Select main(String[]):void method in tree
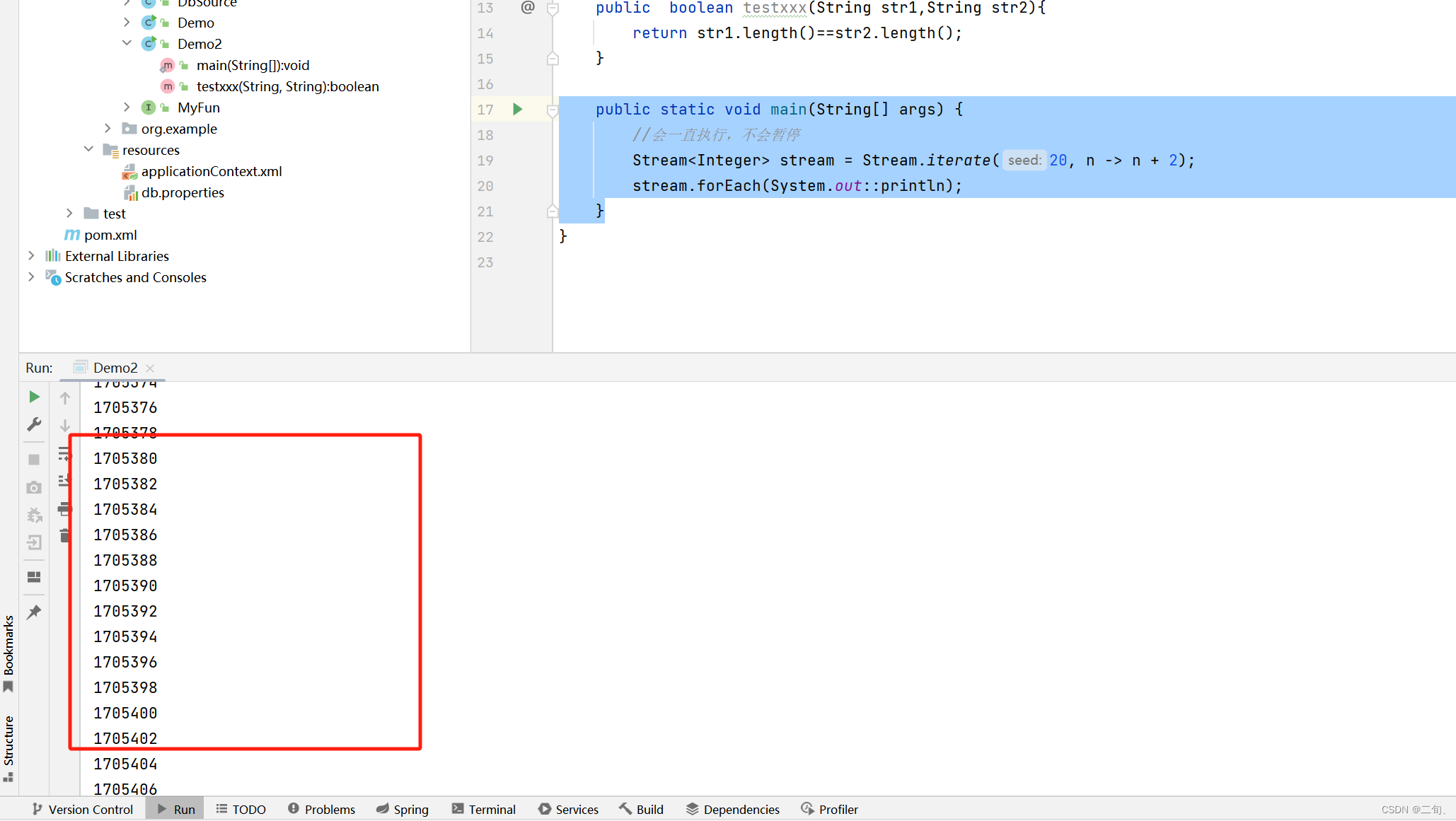Screen dimensions: 1456x821 pyautogui.click(x=253, y=65)
